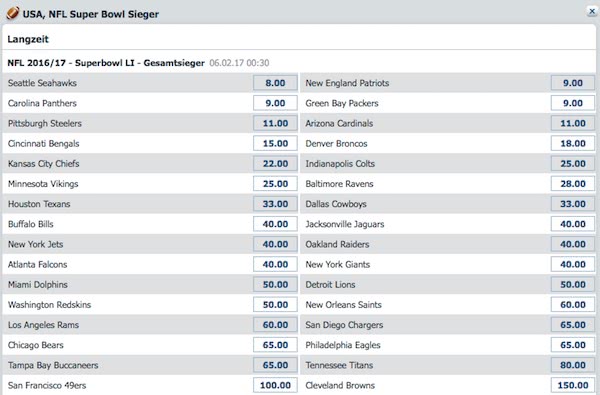Select New York Jets odds 40.00
Screen dimensions: 600x395
click(275, 244)
